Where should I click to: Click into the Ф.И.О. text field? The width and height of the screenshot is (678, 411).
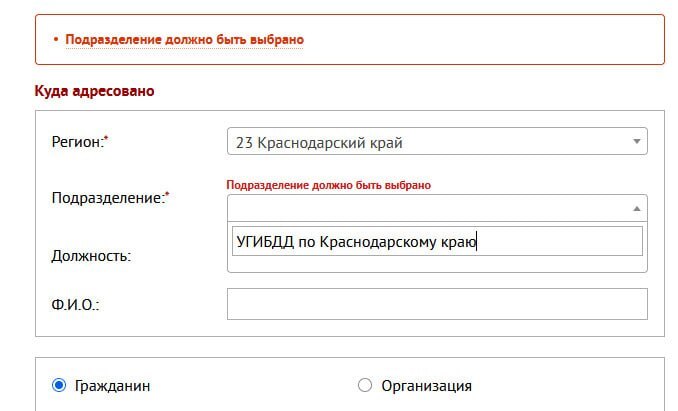437,304
